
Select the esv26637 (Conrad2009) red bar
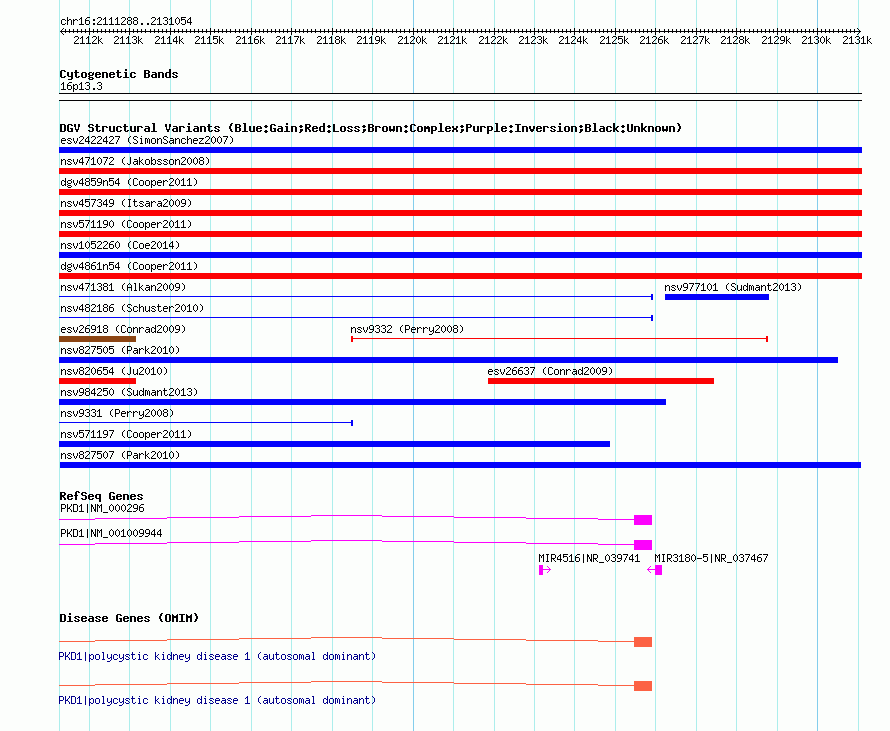tap(601, 381)
